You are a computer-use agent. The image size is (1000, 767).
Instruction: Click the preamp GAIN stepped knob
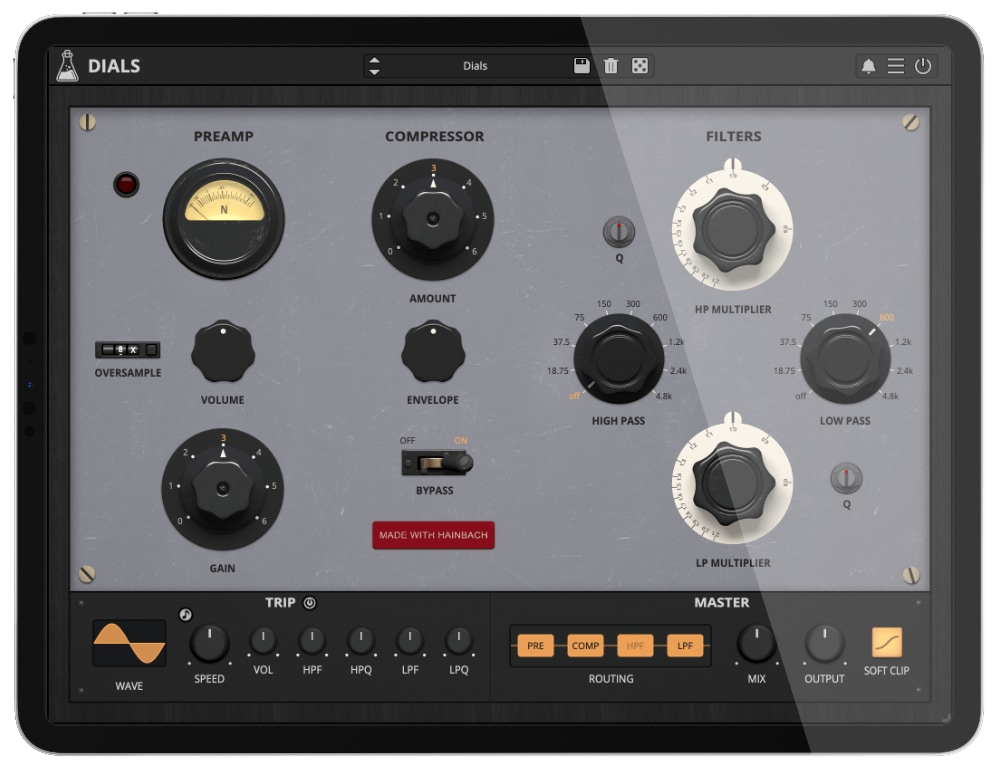(x=223, y=489)
